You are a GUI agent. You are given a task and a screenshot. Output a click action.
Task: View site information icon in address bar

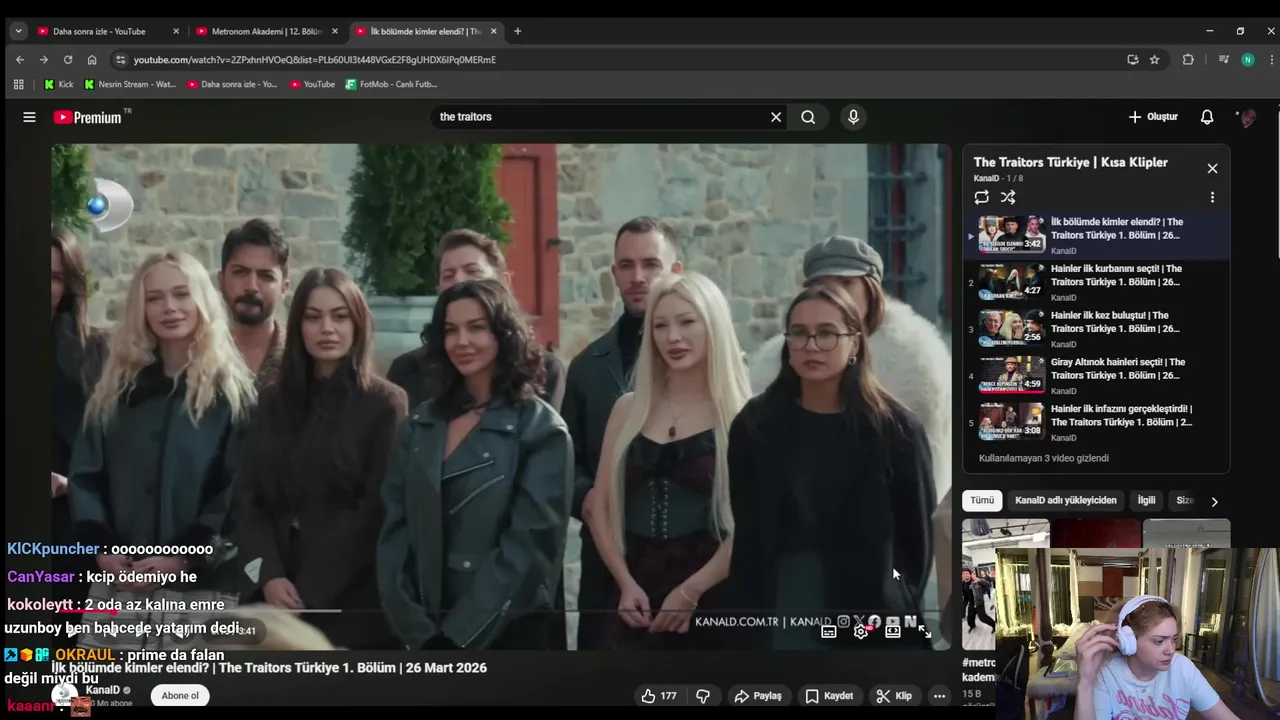coord(121,60)
